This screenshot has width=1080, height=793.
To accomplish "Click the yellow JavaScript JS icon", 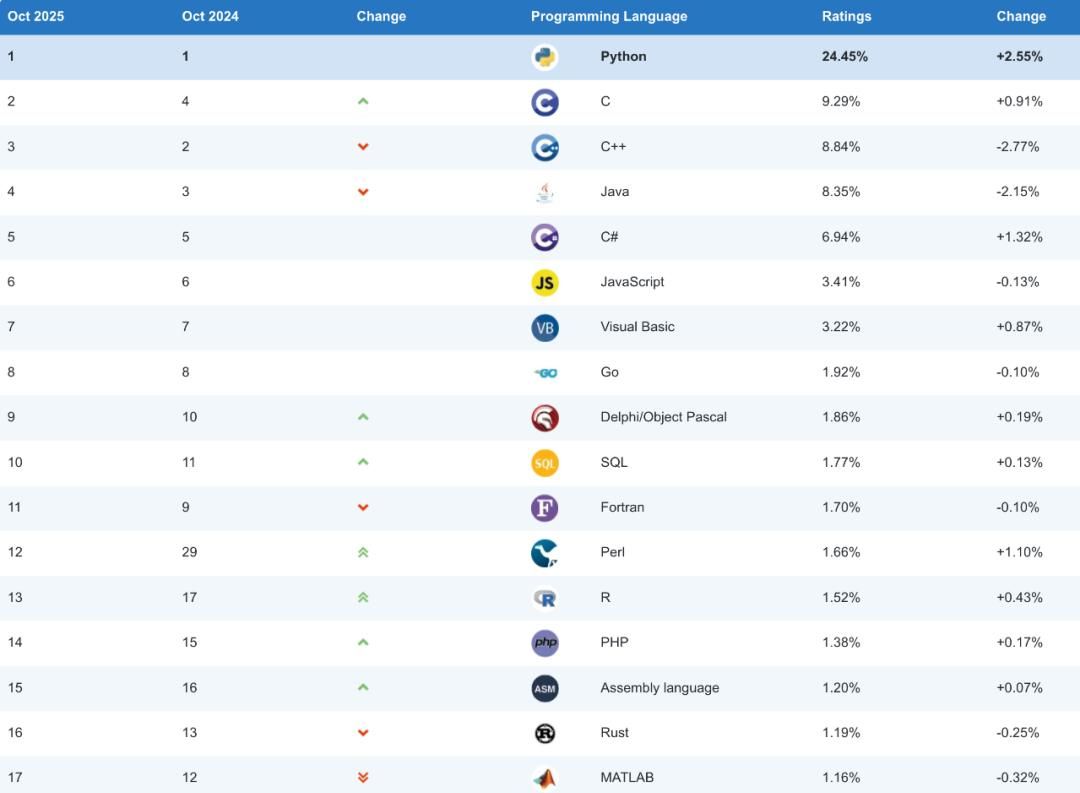I will point(544,282).
